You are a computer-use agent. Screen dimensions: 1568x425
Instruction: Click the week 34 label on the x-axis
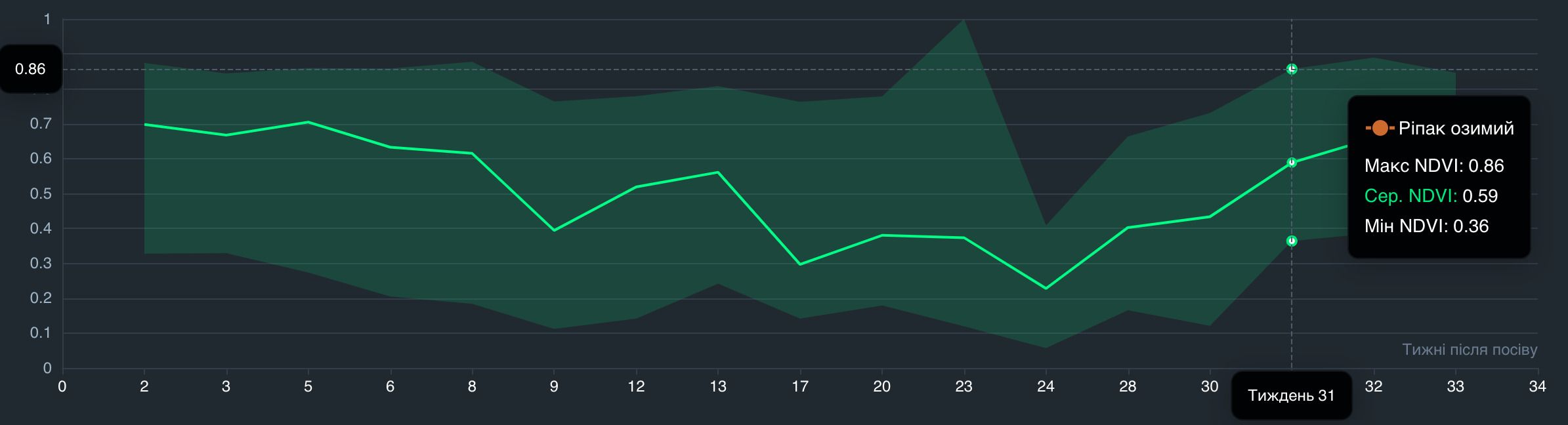[1536, 387]
